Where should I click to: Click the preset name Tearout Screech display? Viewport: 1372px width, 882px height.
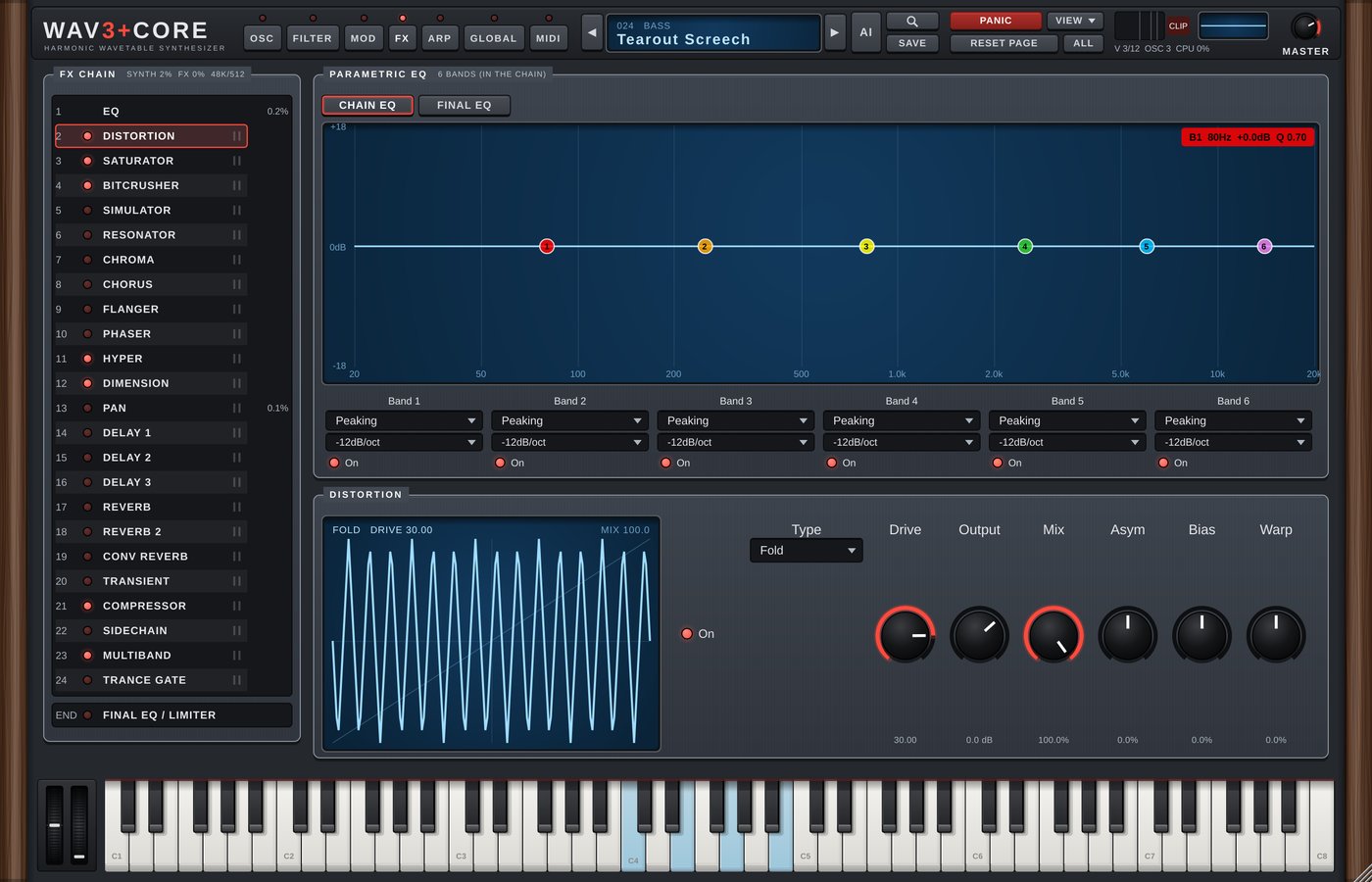coord(713,32)
